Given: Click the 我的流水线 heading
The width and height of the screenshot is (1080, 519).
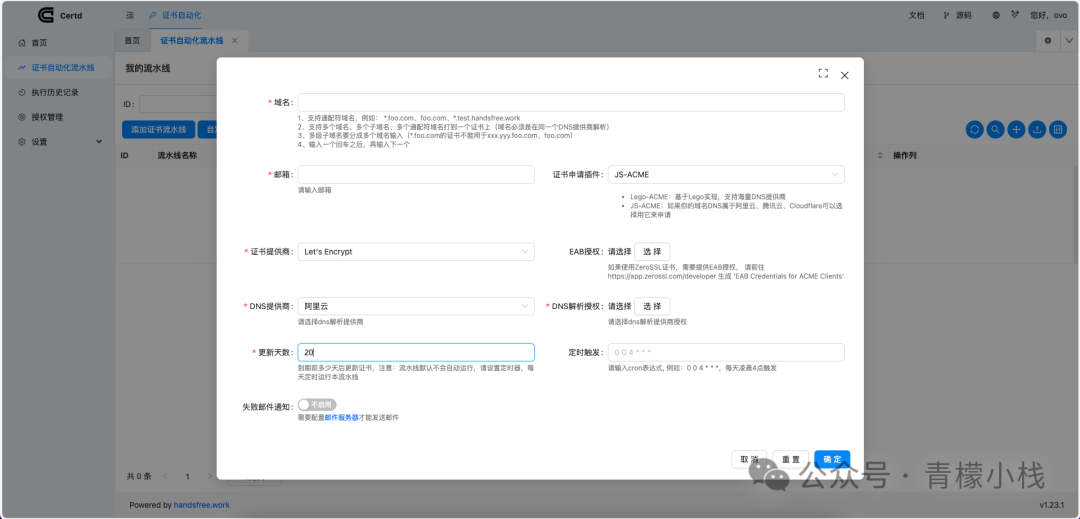Looking at the screenshot, I should click(147, 68).
